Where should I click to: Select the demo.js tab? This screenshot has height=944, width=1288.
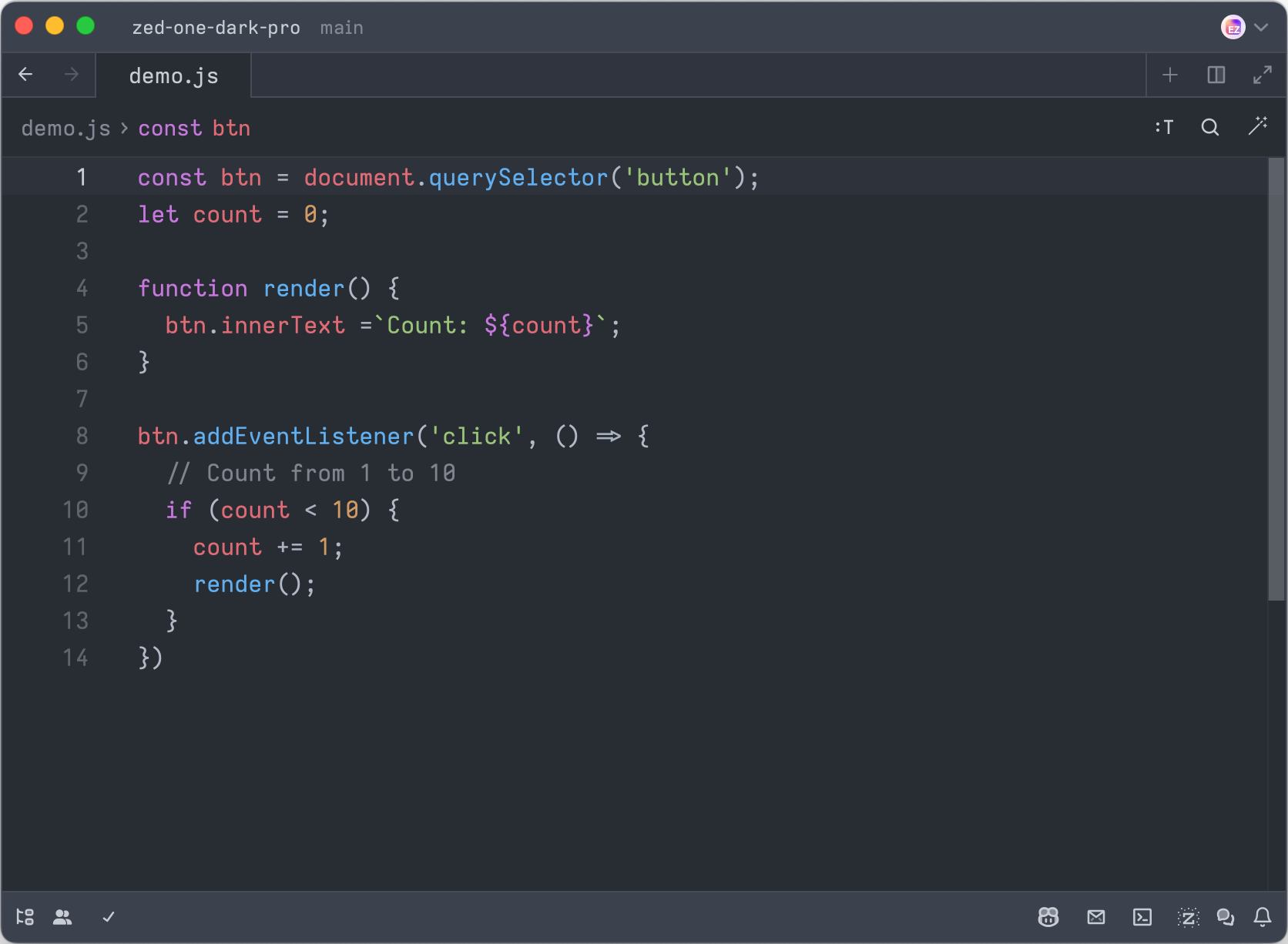point(173,75)
